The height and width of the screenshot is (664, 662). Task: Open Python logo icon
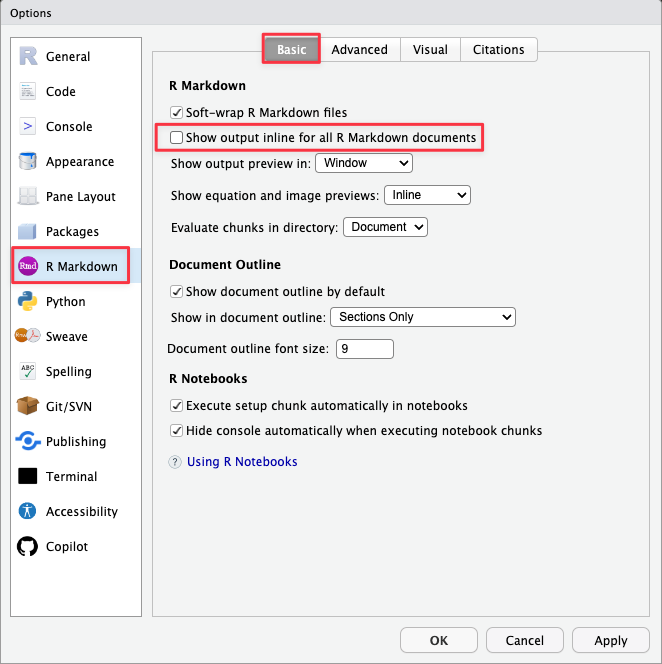point(28,301)
